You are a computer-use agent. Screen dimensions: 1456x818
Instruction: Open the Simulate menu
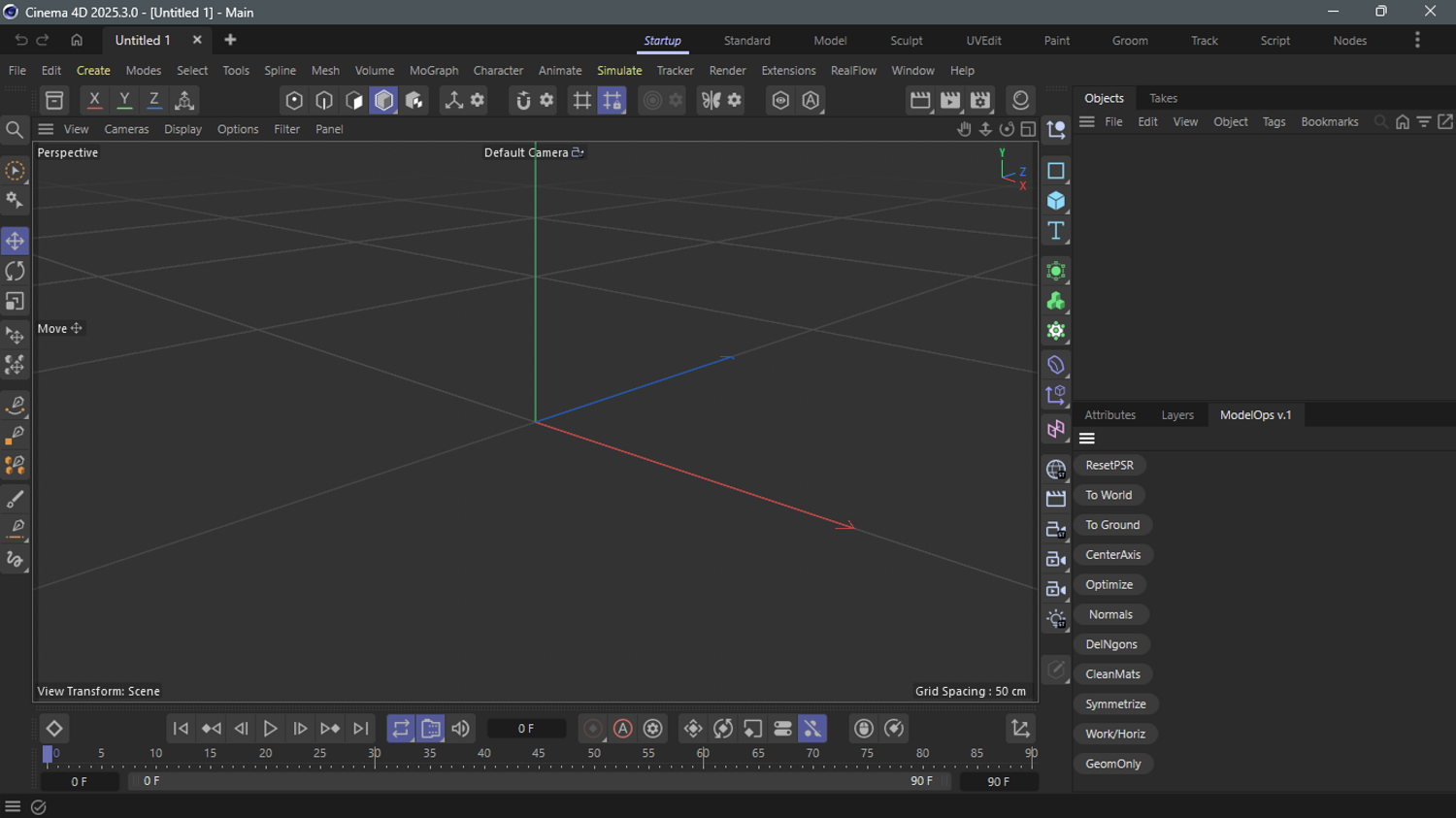pyautogui.click(x=619, y=71)
